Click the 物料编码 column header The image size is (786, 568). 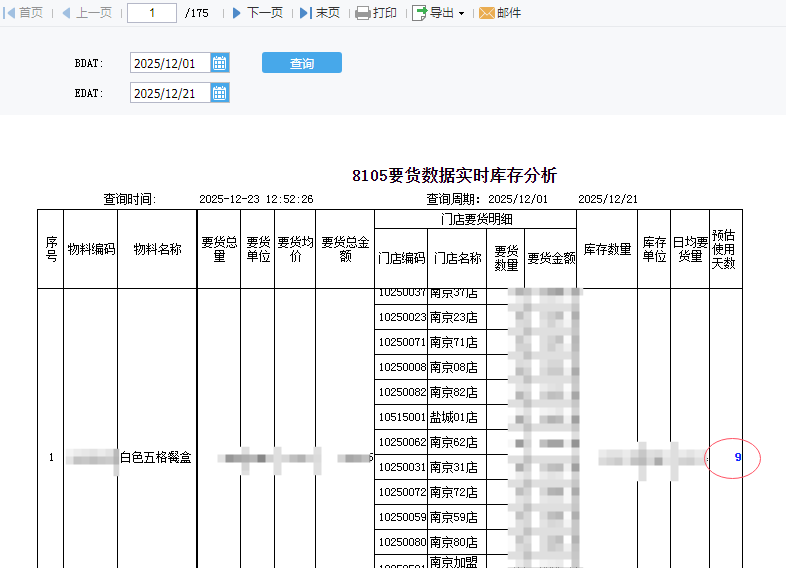point(91,249)
